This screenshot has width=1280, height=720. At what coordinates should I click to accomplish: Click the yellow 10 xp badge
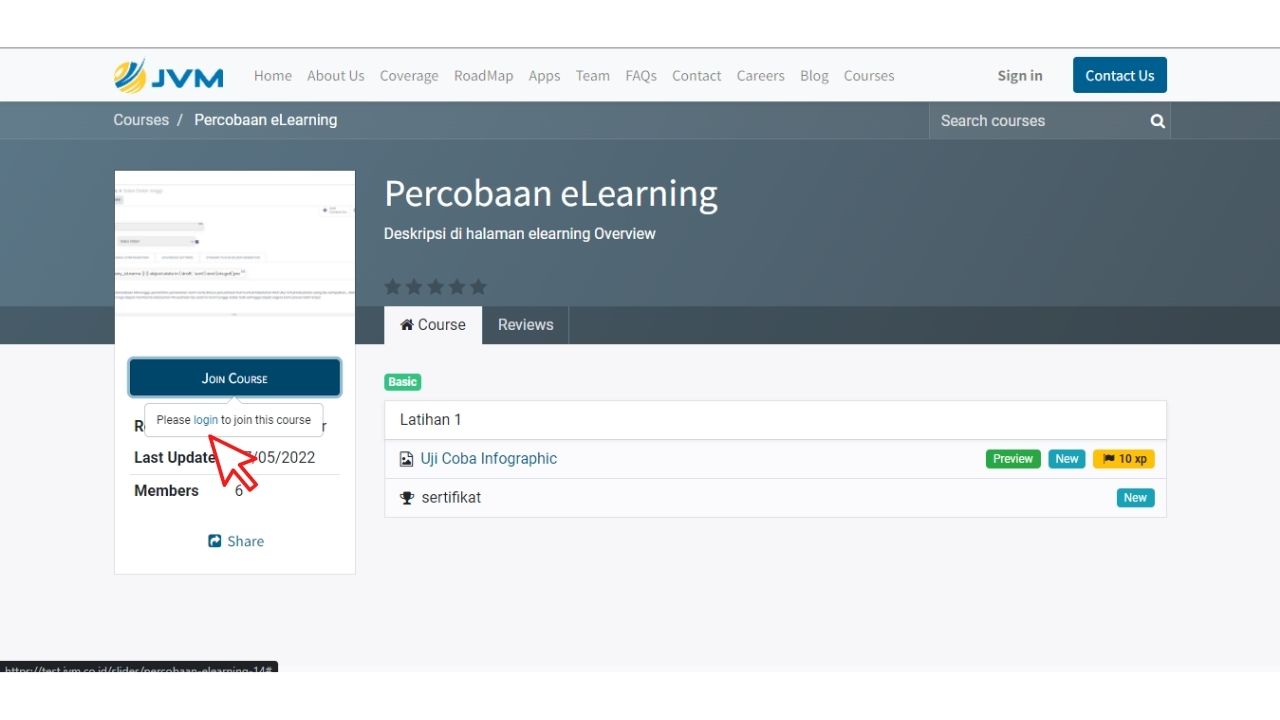point(1124,459)
